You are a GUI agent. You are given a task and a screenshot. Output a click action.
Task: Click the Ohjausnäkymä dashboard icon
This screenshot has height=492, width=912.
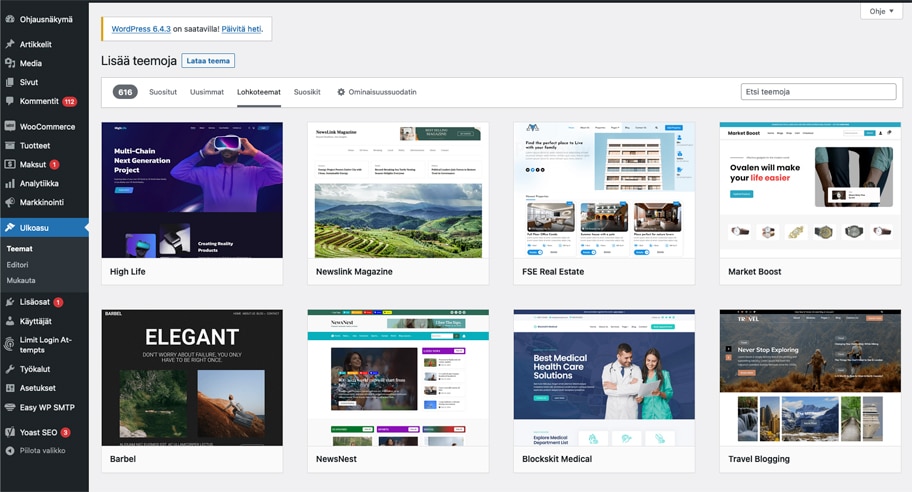10,18
